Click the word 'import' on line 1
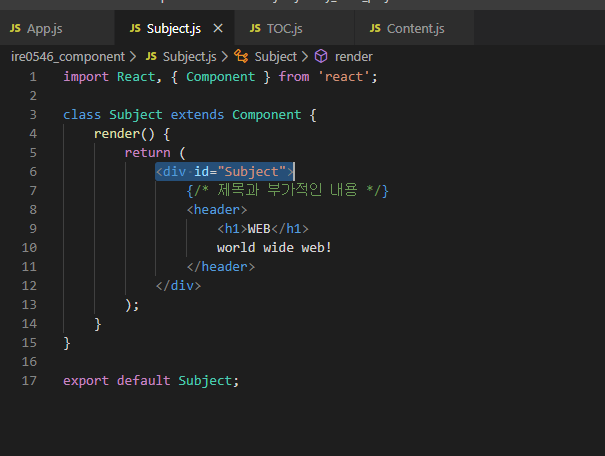605x456 pixels. [86, 77]
